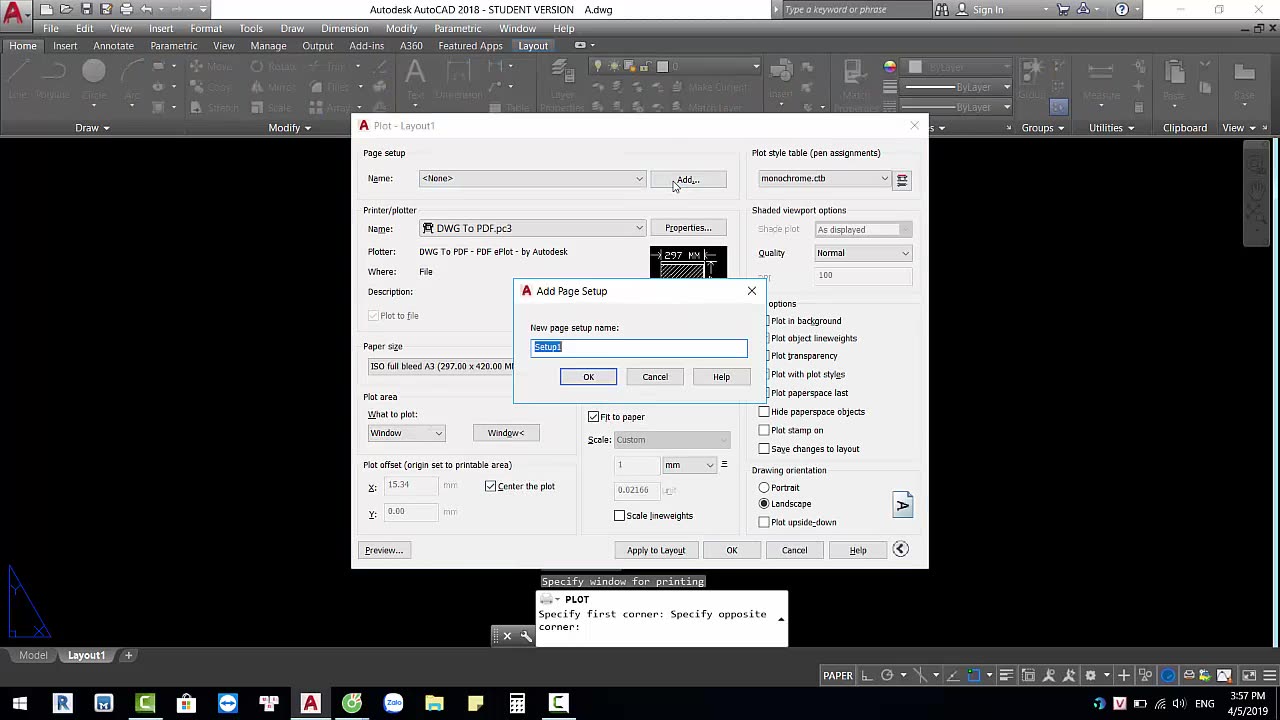The image size is (1280, 720).
Task: Click Apply to Layout button
Action: pos(656,550)
